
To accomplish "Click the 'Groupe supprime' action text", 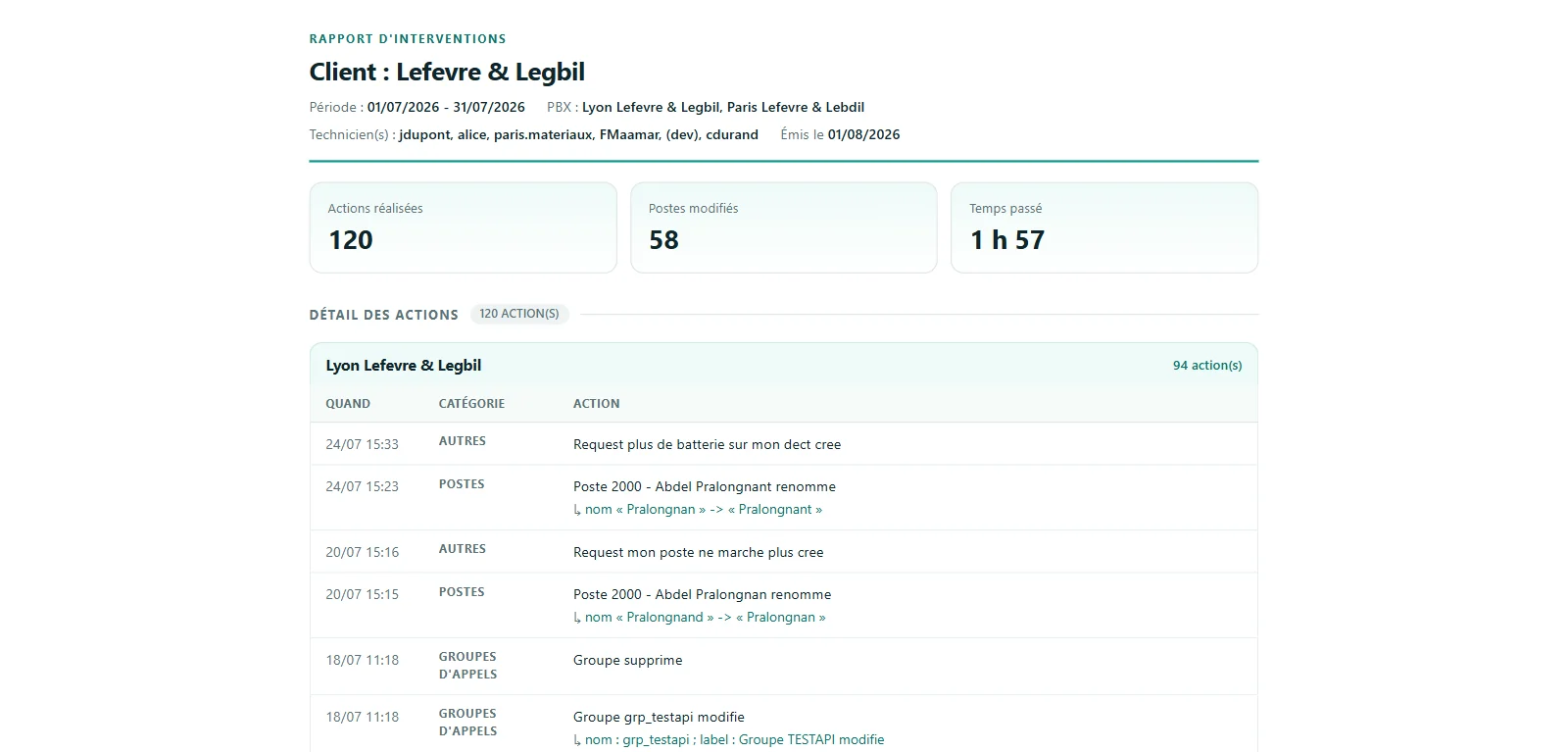I will [x=628, y=660].
